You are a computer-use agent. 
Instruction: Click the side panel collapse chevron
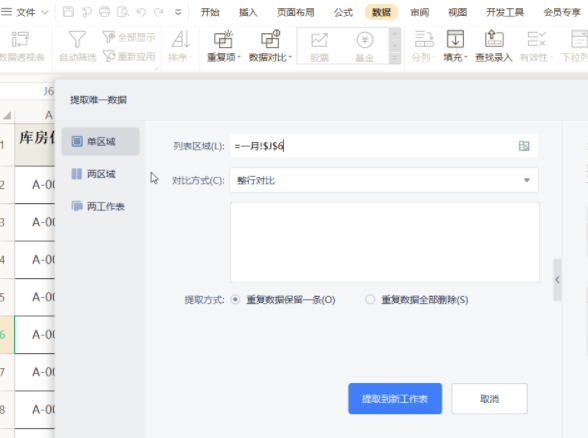pyautogui.click(x=558, y=280)
